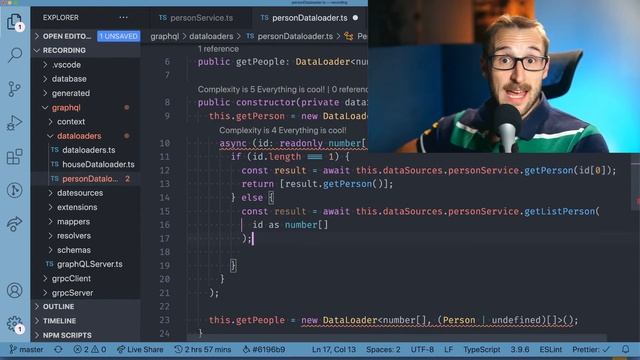
Task: Expand the grpcClient folder
Action: coord(86,278)
